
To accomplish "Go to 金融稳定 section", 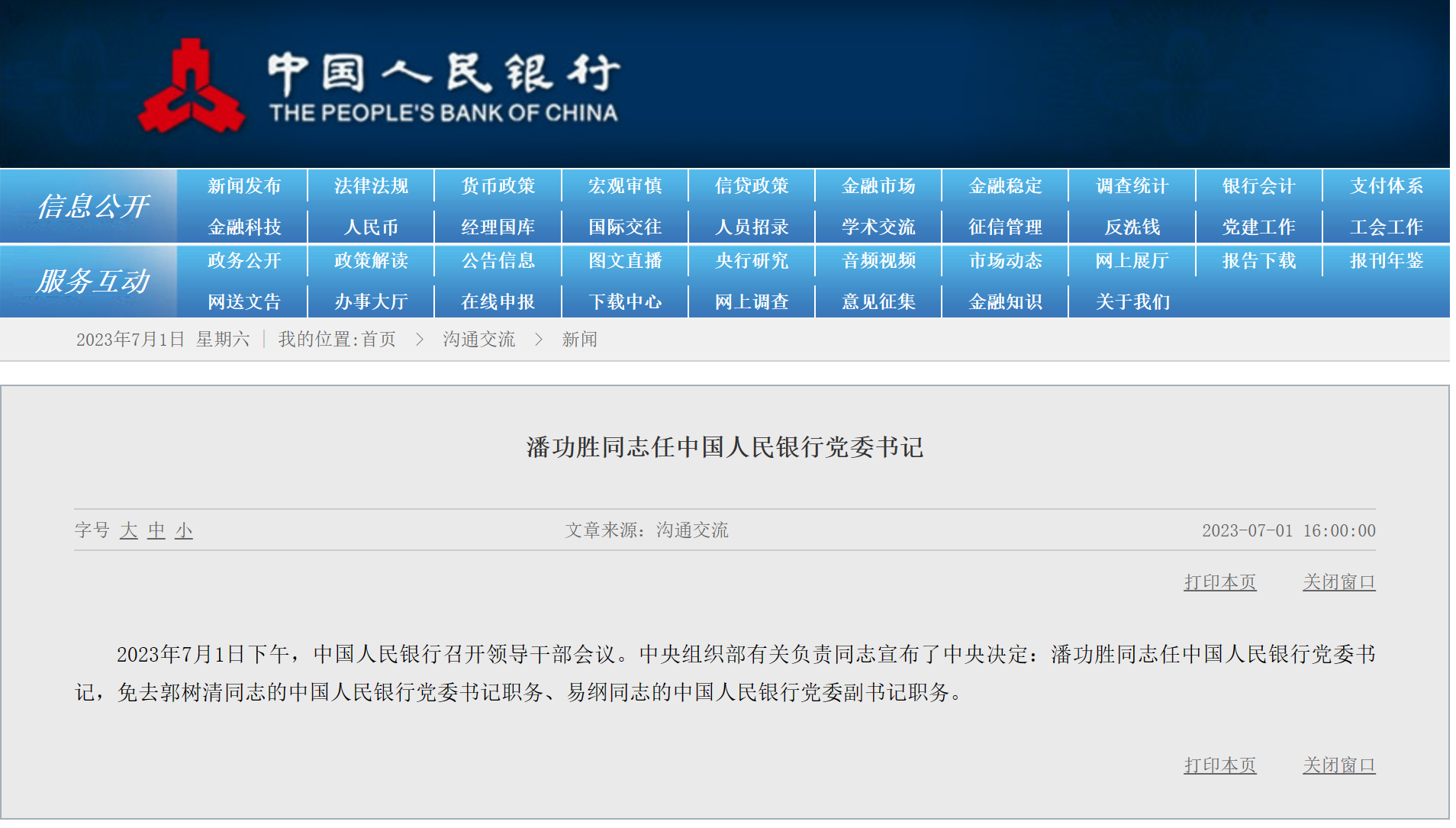I will tap(1005, 186).
